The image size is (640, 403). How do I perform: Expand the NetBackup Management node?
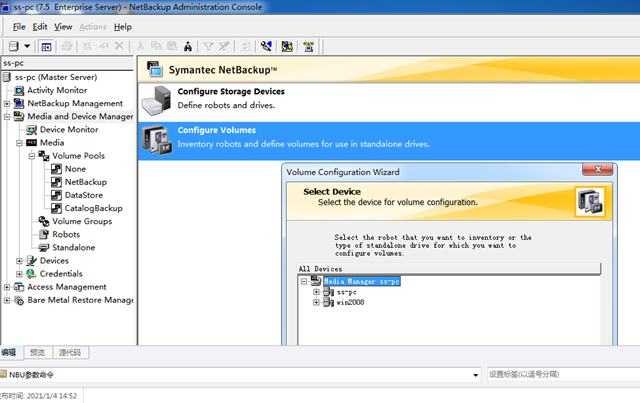point(7,104)
